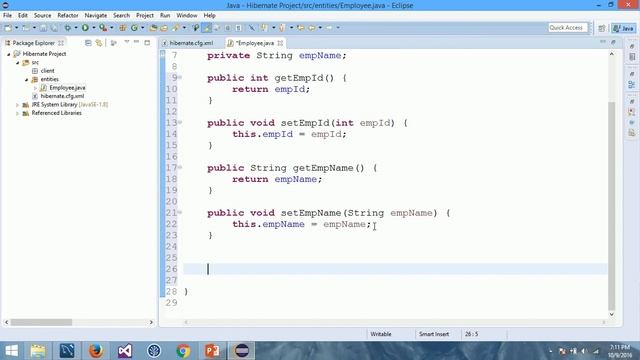Toggle Link with Editor in Package Explorer
This screenshot has width=640, height=360.
[99, 43]
